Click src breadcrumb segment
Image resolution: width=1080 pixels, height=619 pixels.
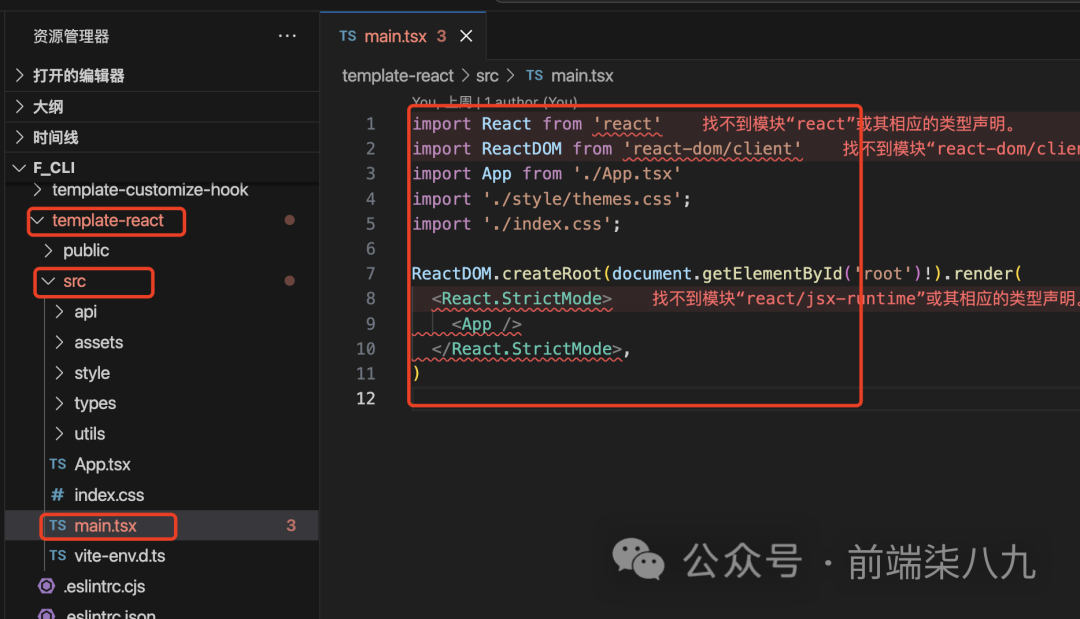pos(487,76)
